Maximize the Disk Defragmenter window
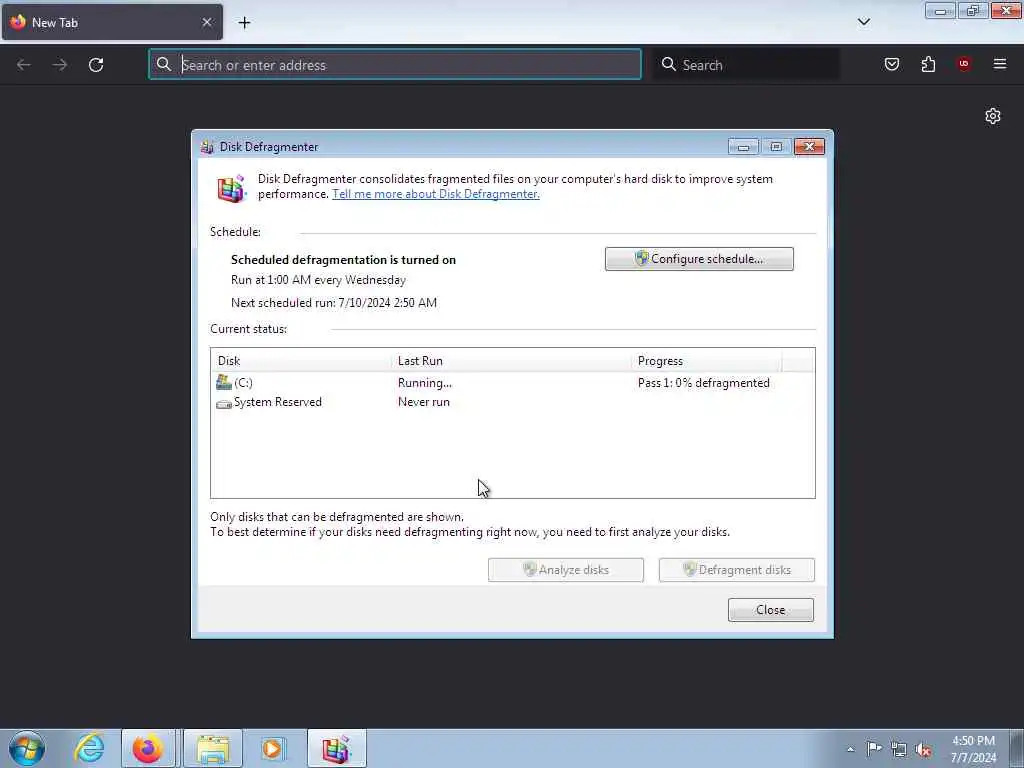 [776, 147]
